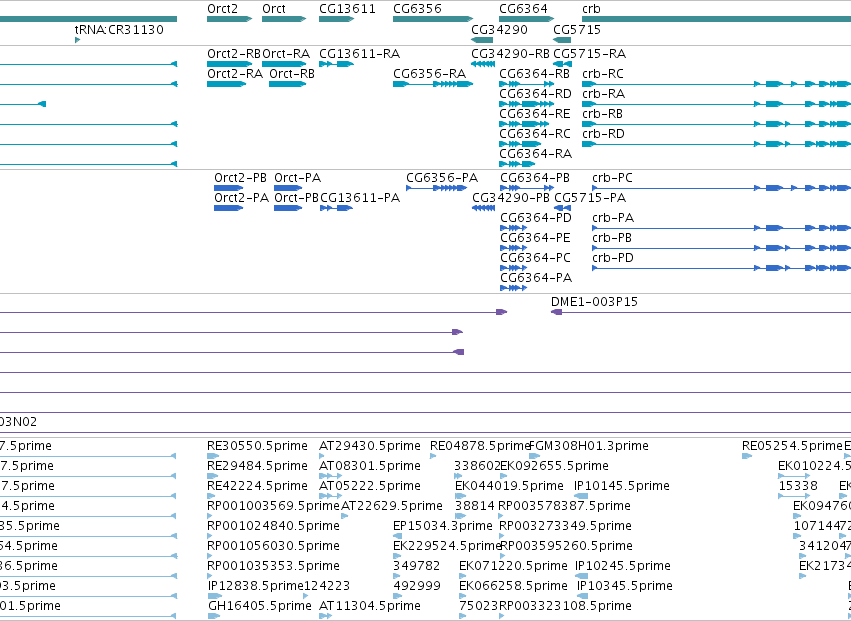Click protein CG6364-PC label
This screenshot has width=851, height=621.
536,258
